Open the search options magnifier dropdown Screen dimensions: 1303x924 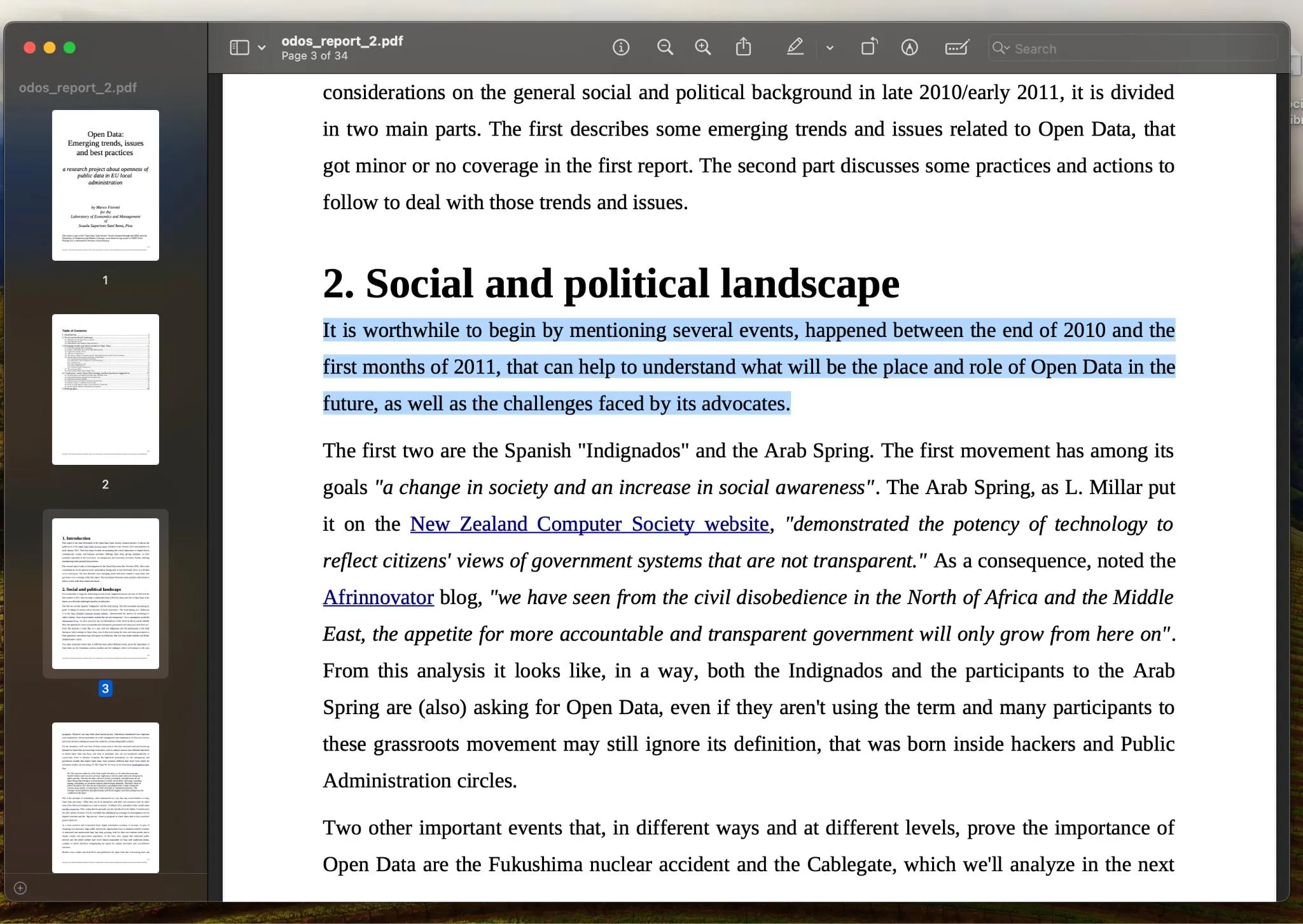(x=1001, y=48)
